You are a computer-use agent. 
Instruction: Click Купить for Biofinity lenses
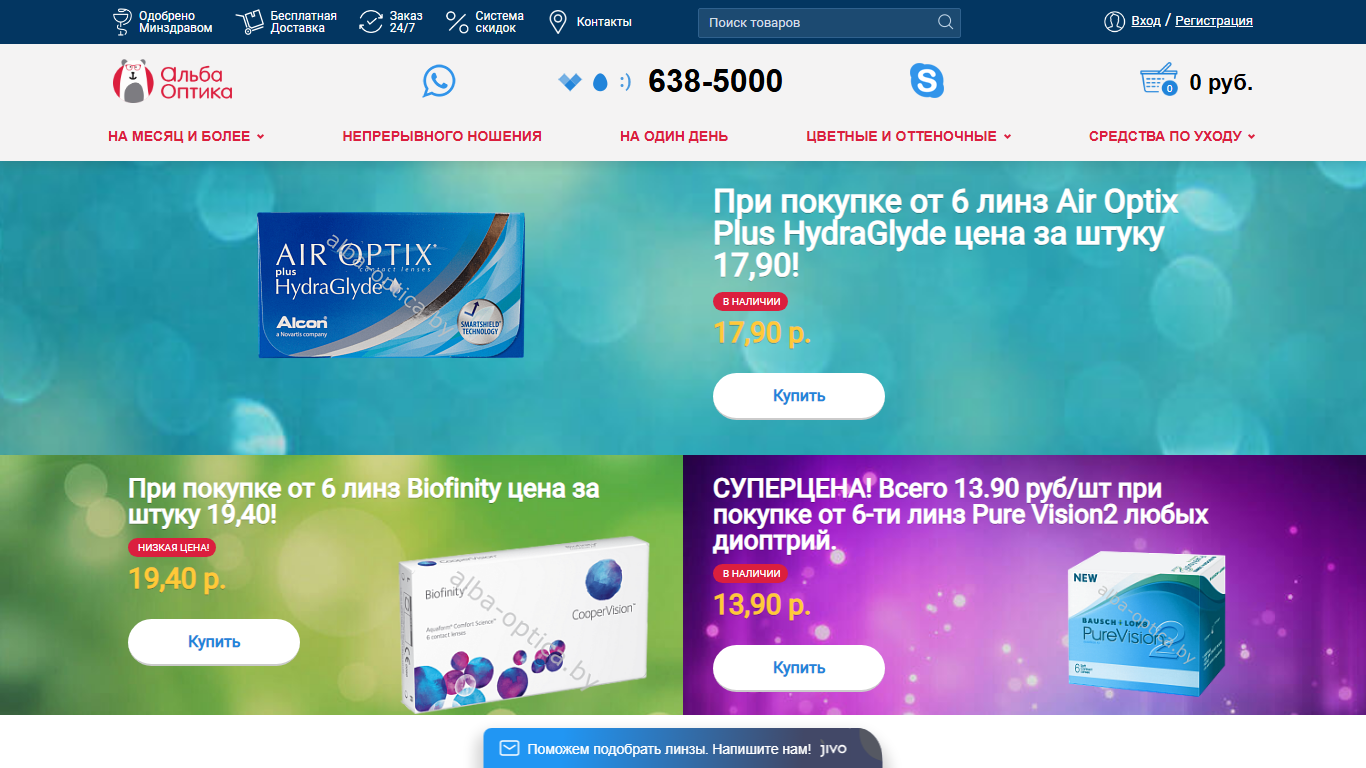214,642
